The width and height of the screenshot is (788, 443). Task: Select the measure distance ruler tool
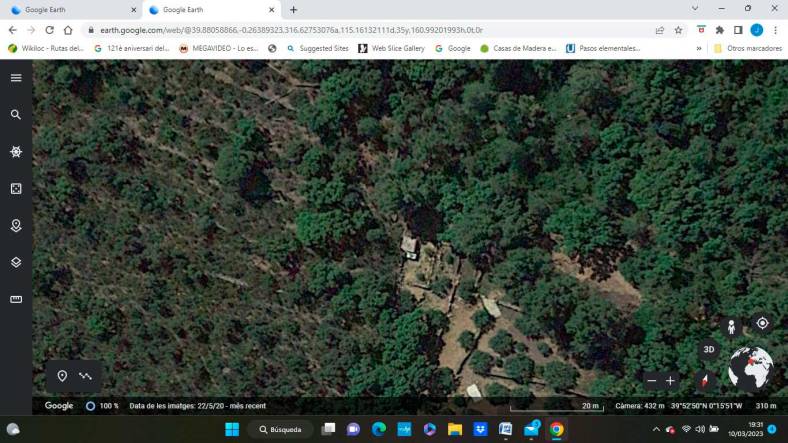click(x=16, y=299)
